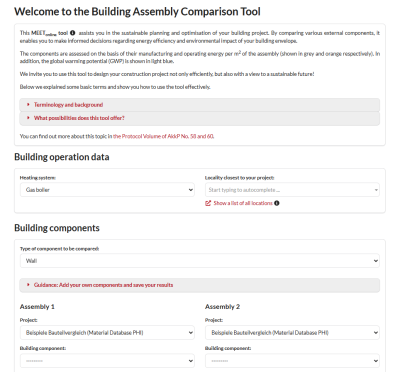Image resolution: width=400 pixels, height=372 pixels.
Task: Open the Assembly 2 Project dropdown
Action: point(292,333)
